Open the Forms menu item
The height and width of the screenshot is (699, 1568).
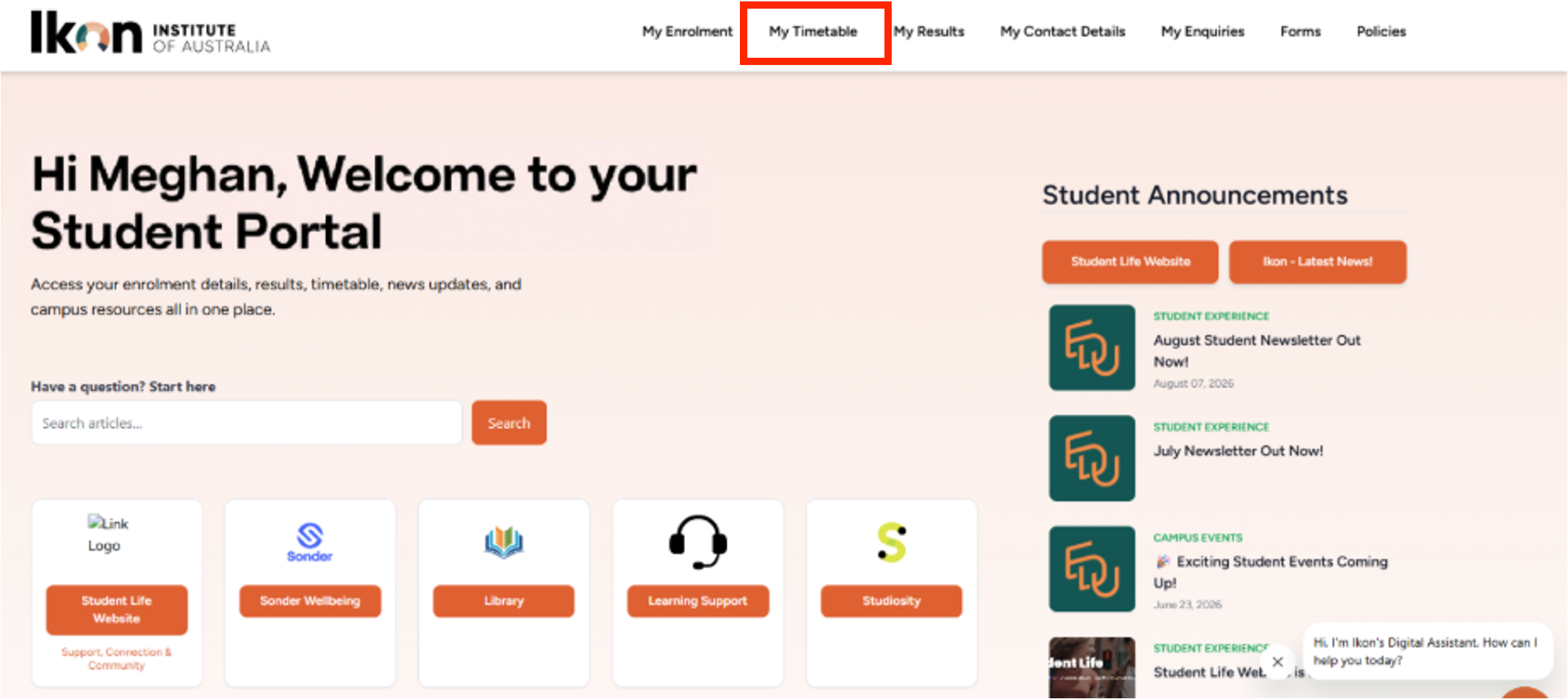(1300, 32)
